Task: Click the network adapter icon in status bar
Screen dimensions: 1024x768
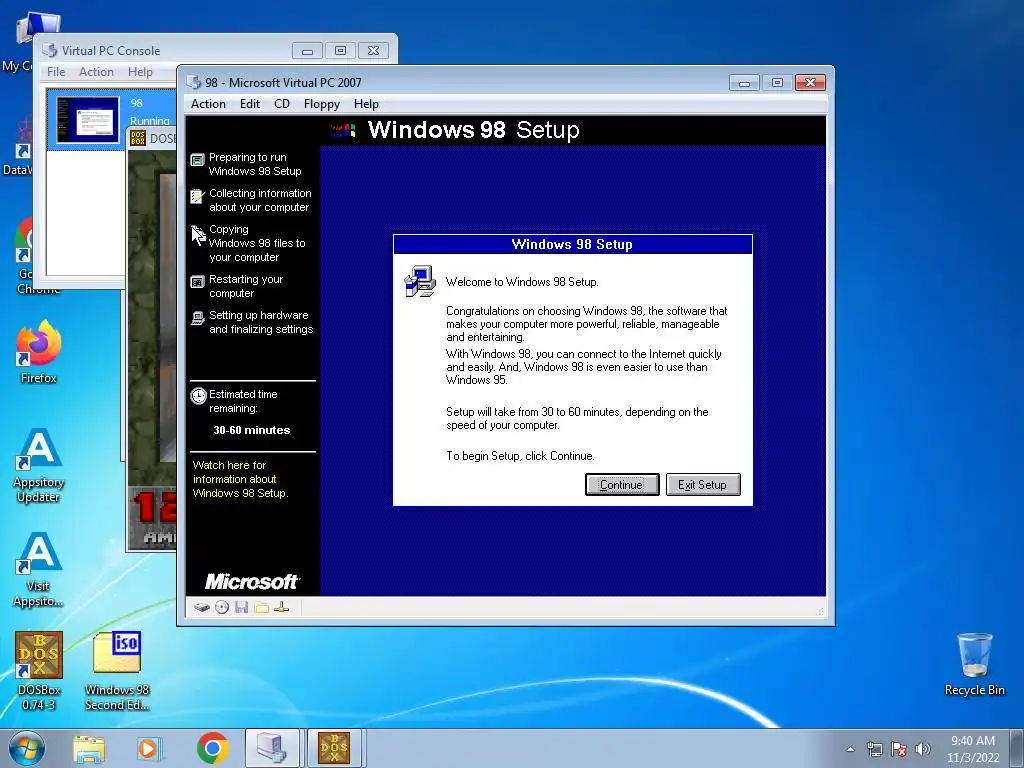Action: tap(281, 607)
